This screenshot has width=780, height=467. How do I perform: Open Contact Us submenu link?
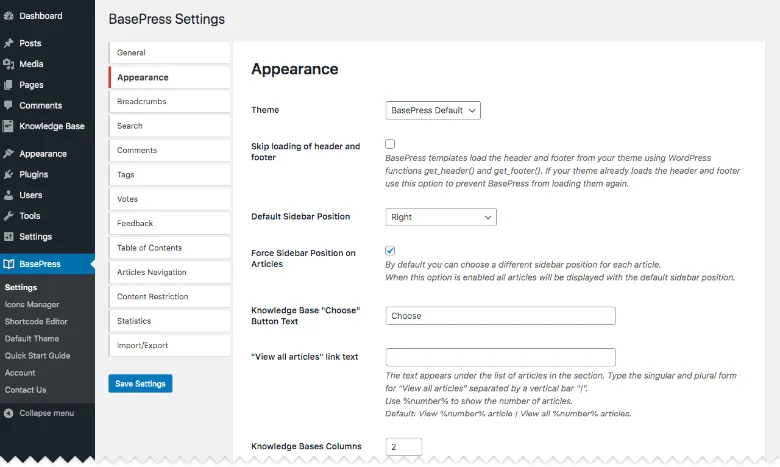(x=25, y=390)
